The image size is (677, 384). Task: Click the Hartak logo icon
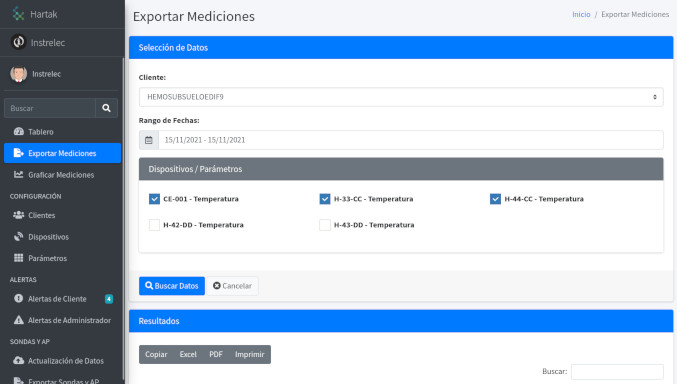point(18,14)
